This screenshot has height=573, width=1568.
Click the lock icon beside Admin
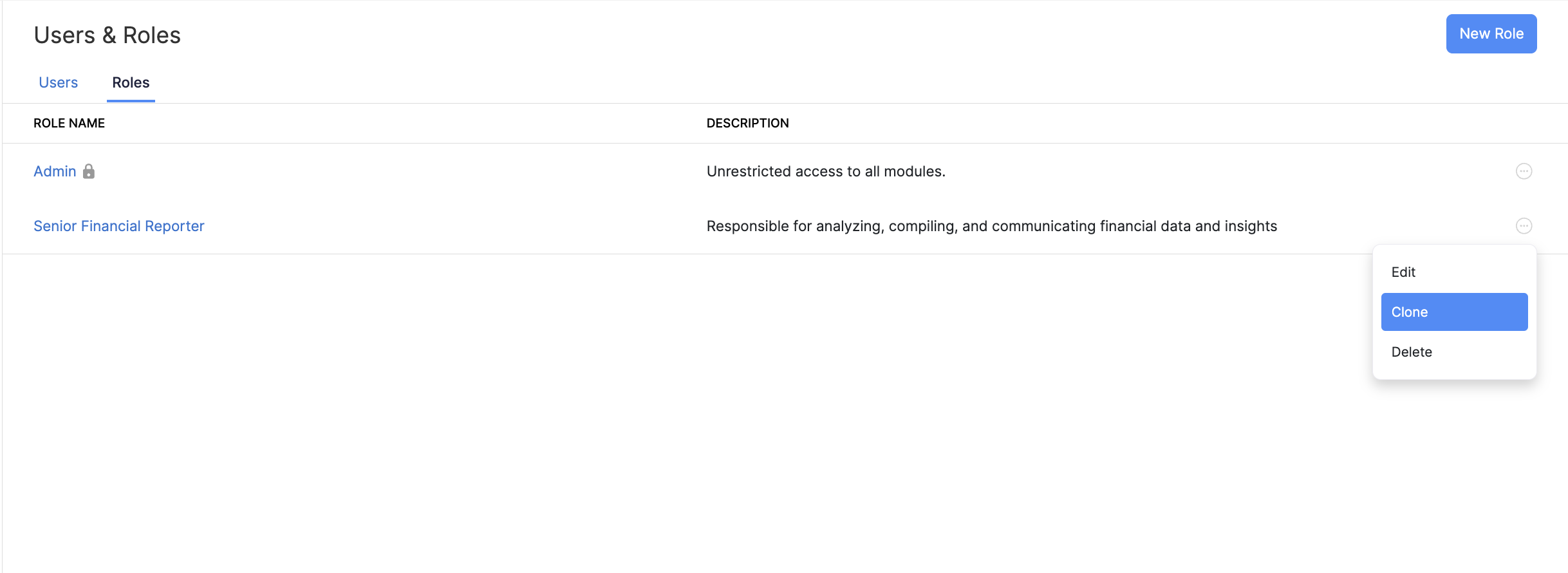[89, 171]
